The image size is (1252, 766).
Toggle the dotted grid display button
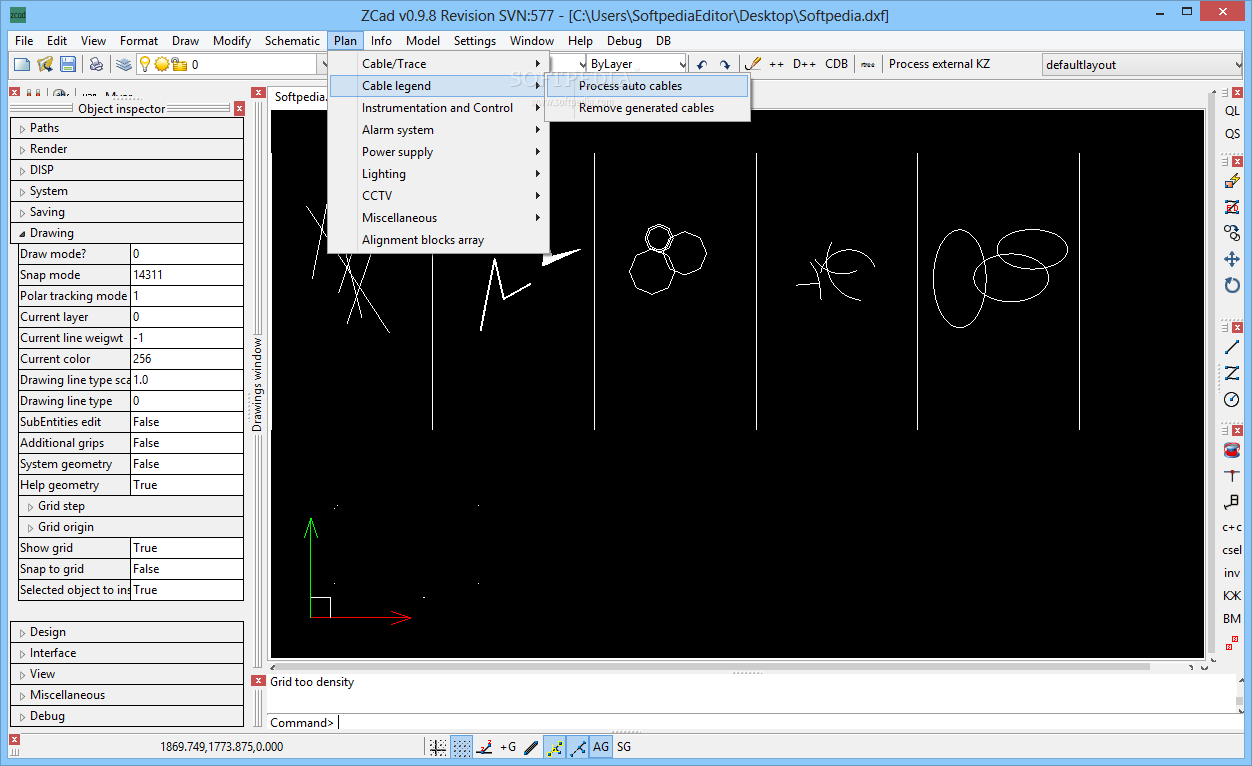[x=461, y=746]
